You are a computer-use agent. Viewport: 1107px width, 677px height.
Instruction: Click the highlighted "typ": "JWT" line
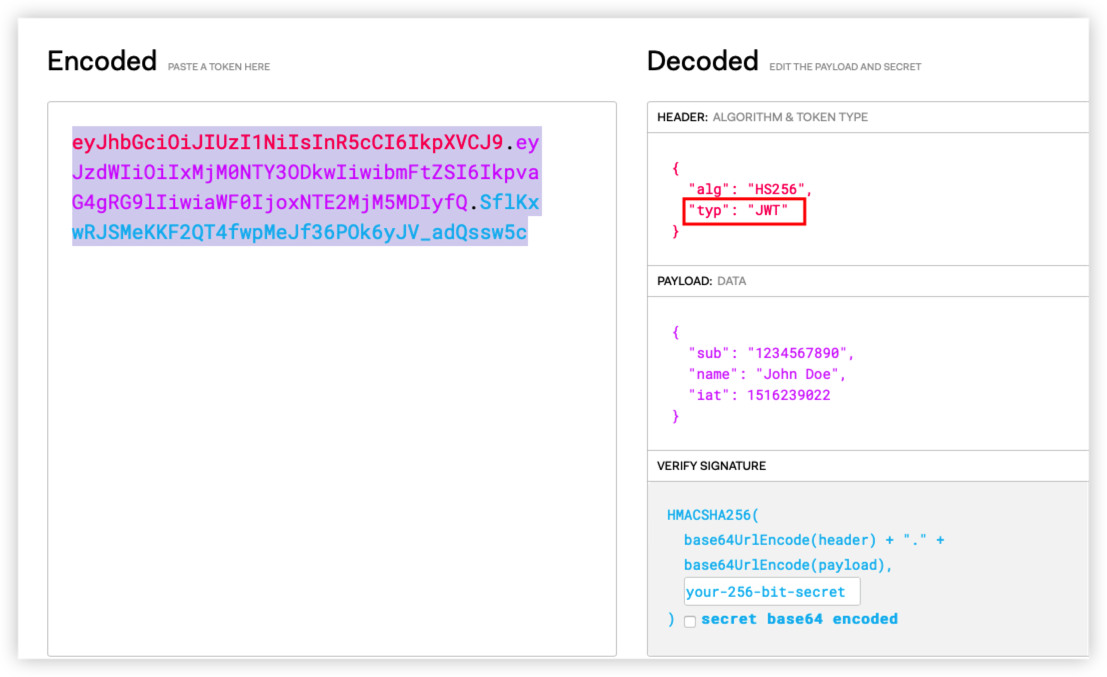[743, 211]
